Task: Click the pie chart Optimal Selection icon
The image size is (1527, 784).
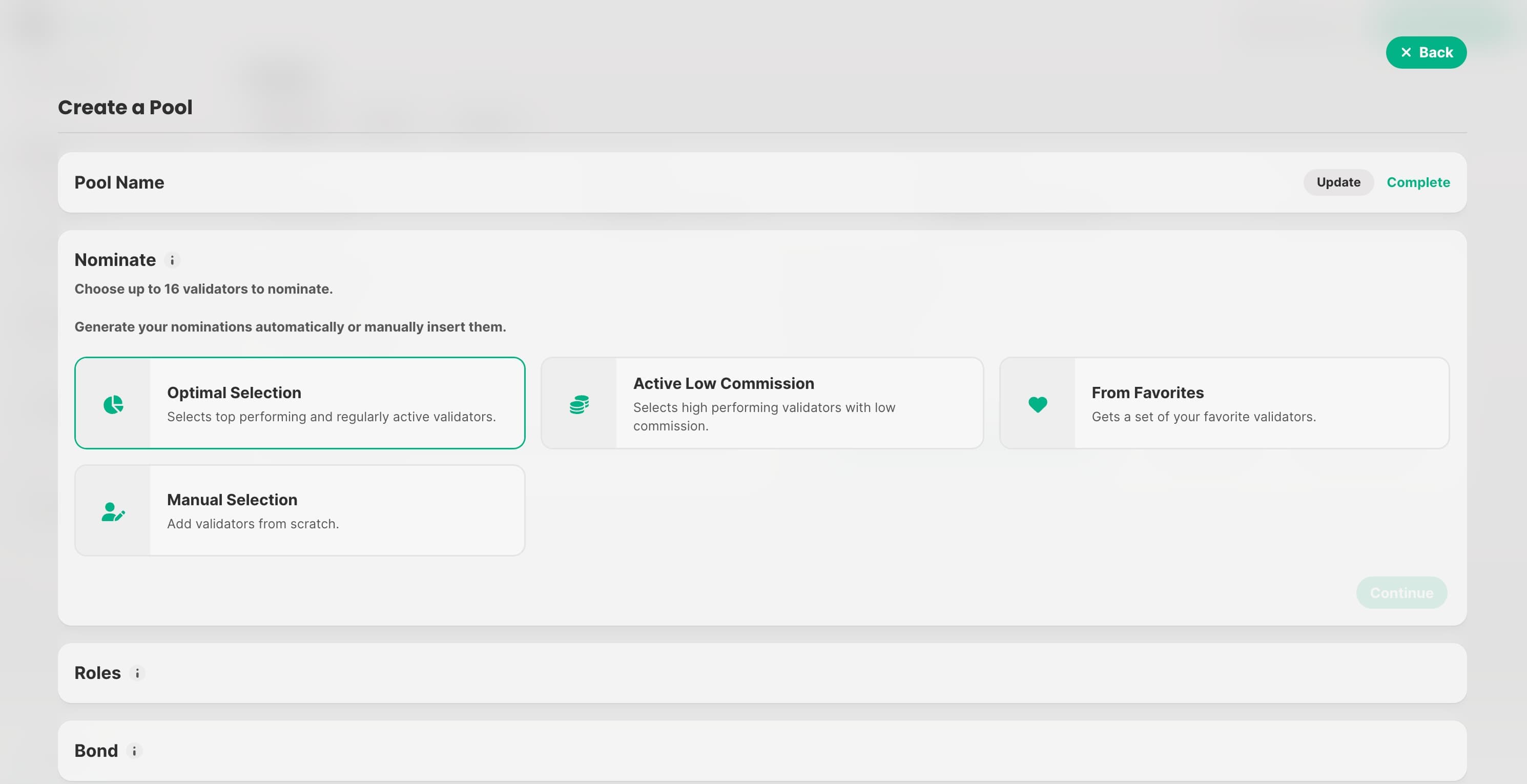Action: click(x=113, y=404)
